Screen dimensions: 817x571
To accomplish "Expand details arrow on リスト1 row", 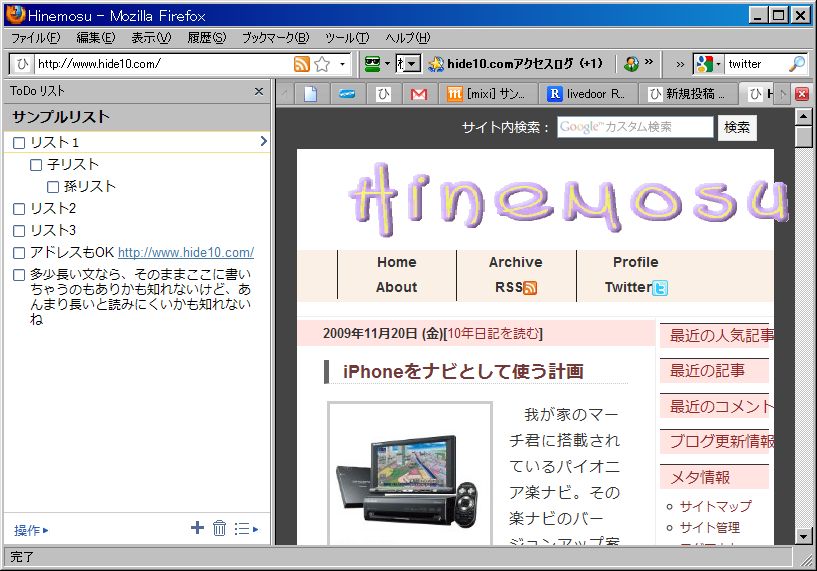I will [x=263, y=141].
